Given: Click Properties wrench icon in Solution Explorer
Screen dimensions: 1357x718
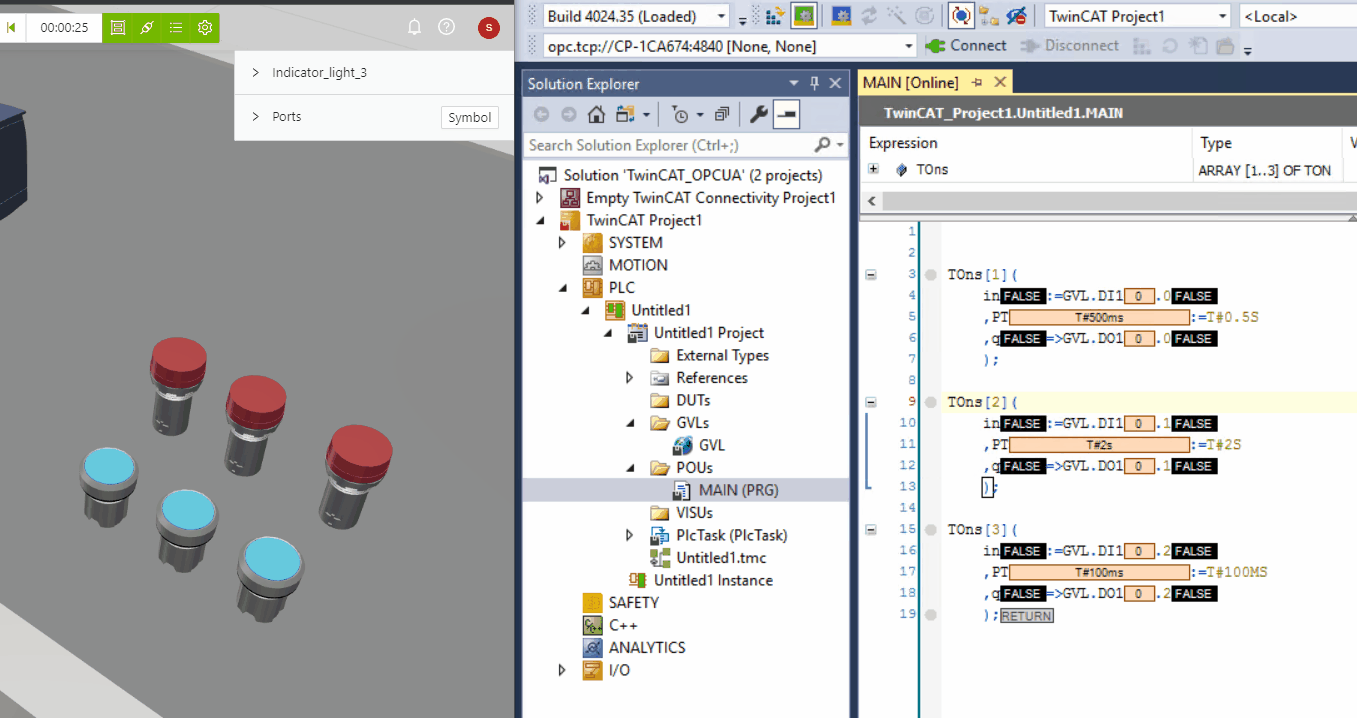Looking at the screenshot, I should coord(758,114).
